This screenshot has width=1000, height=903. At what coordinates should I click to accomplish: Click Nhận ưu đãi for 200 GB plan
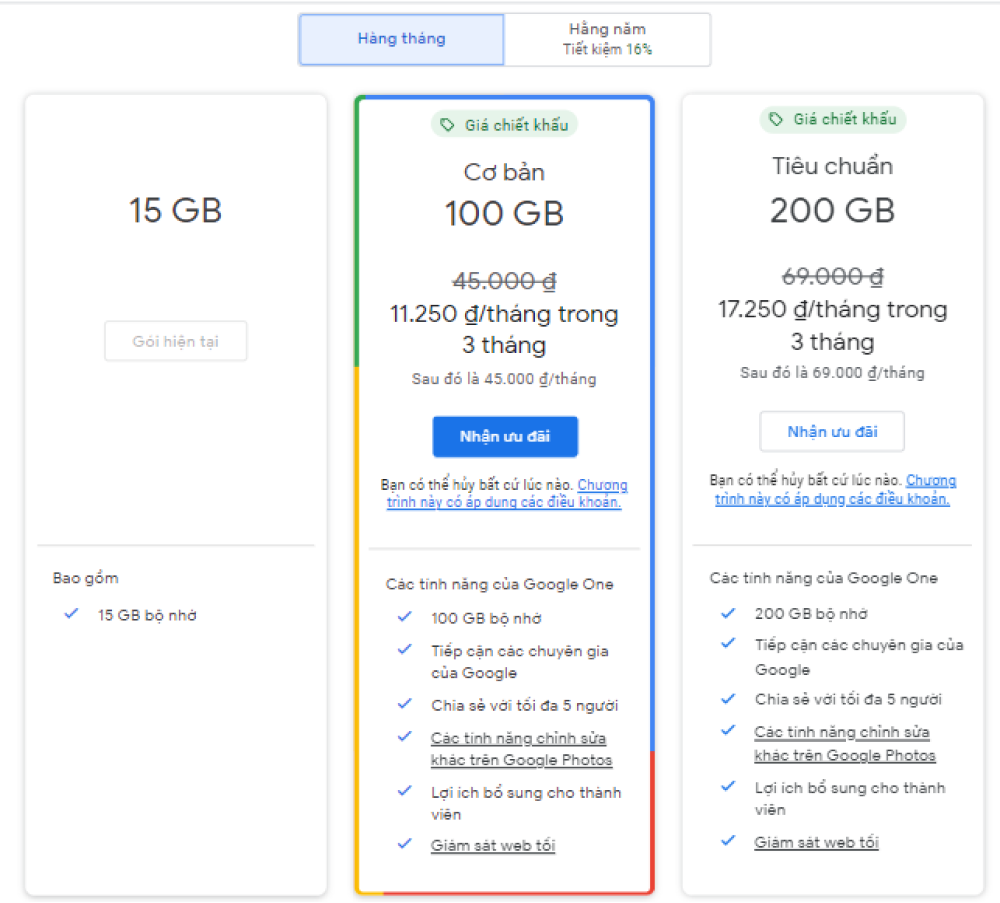[832, 432]
